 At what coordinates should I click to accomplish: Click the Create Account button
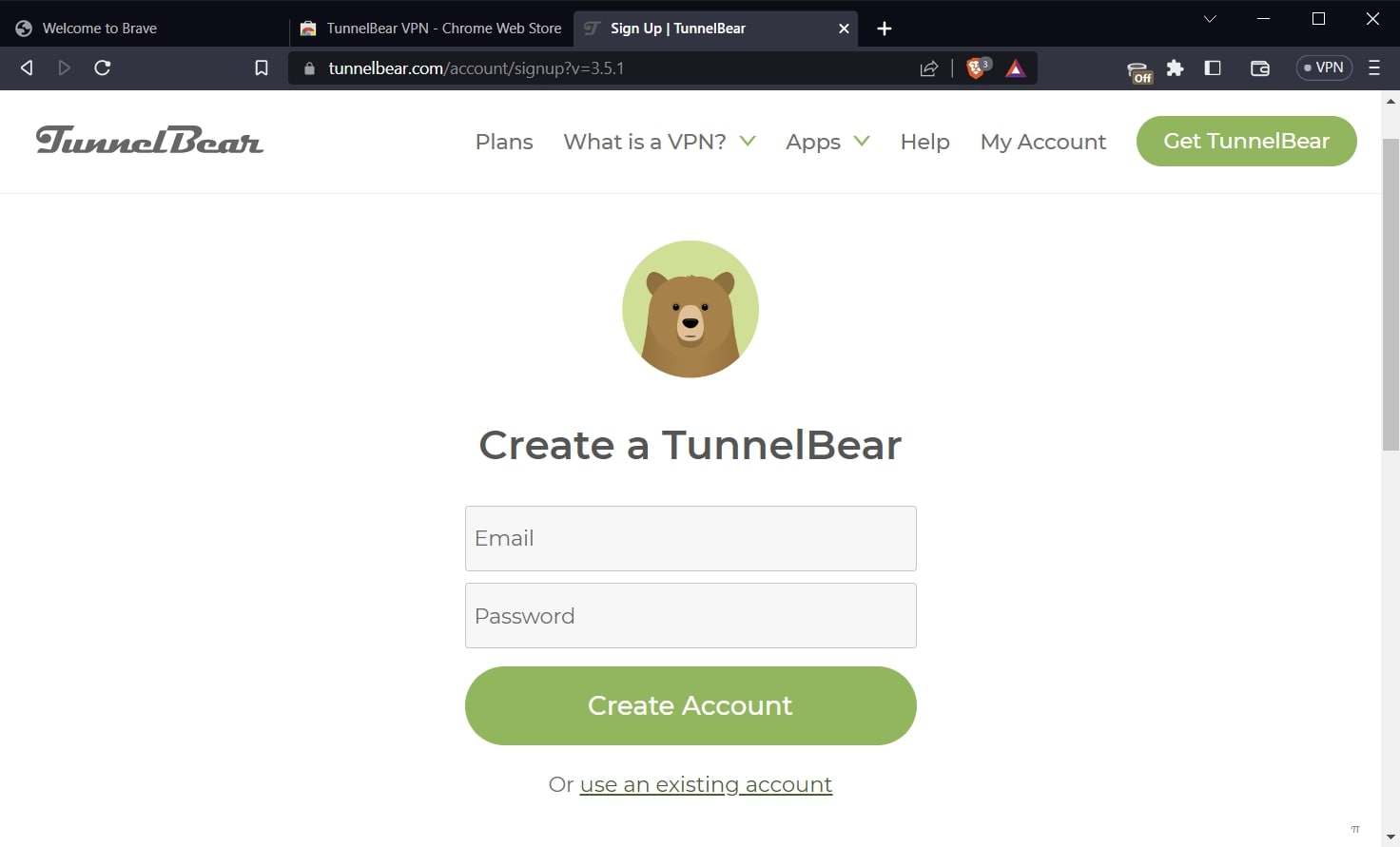[690, 705]
